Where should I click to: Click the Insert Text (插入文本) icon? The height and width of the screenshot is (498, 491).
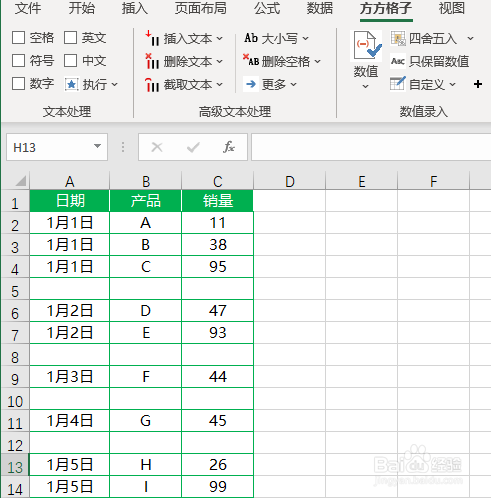click(152, 38)
